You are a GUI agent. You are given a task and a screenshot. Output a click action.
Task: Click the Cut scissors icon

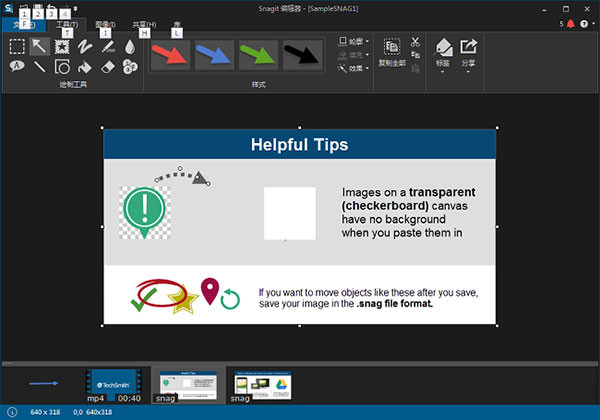[x=415, y=43]
